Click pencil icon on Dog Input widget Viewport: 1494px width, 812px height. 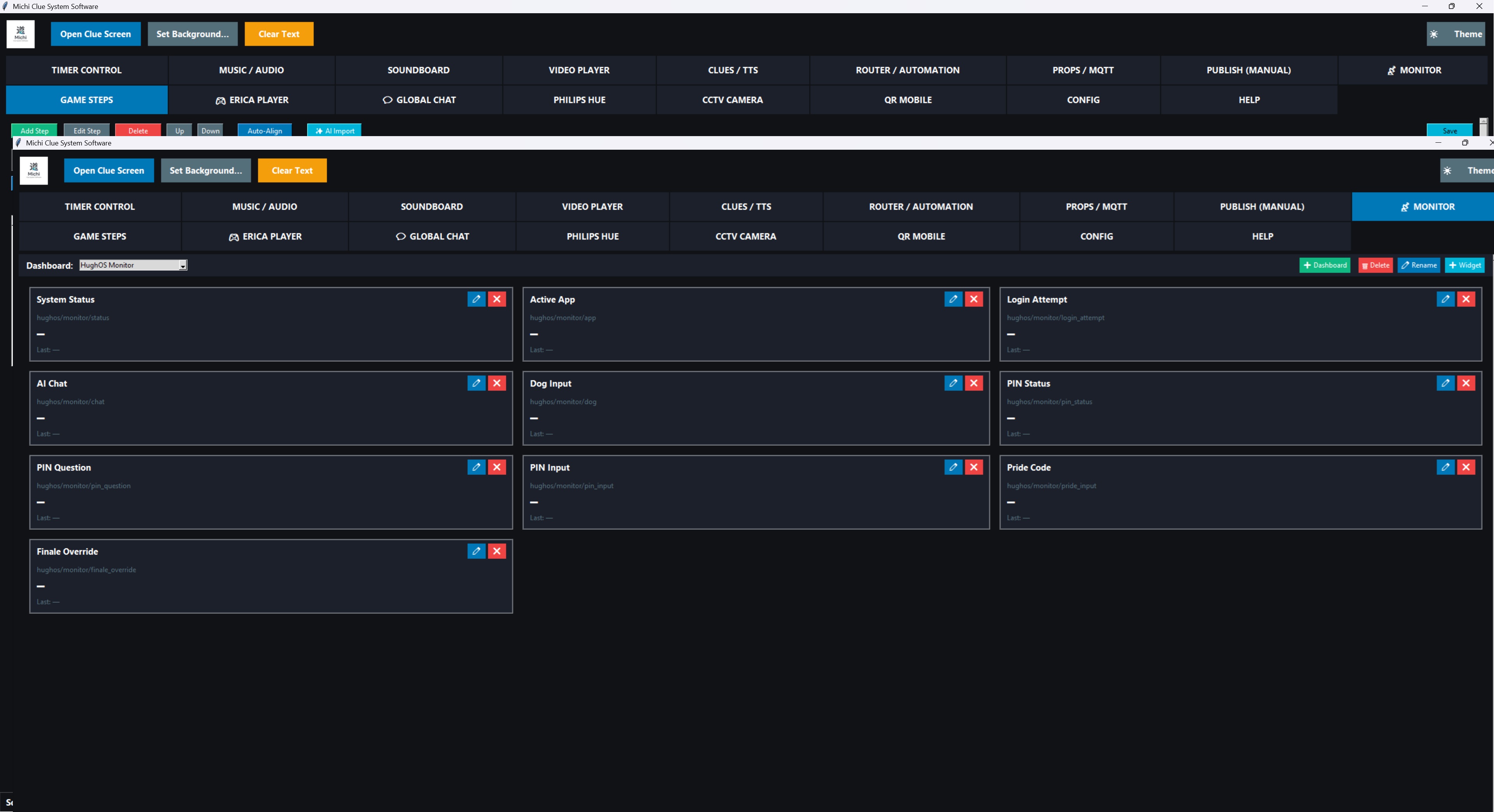point(953,383)
